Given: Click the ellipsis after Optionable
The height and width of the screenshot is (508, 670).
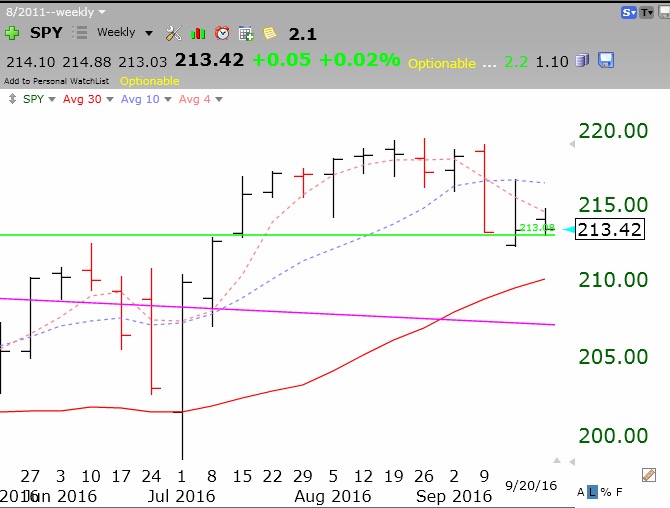Looking at the screenshot, I should 489,65.
